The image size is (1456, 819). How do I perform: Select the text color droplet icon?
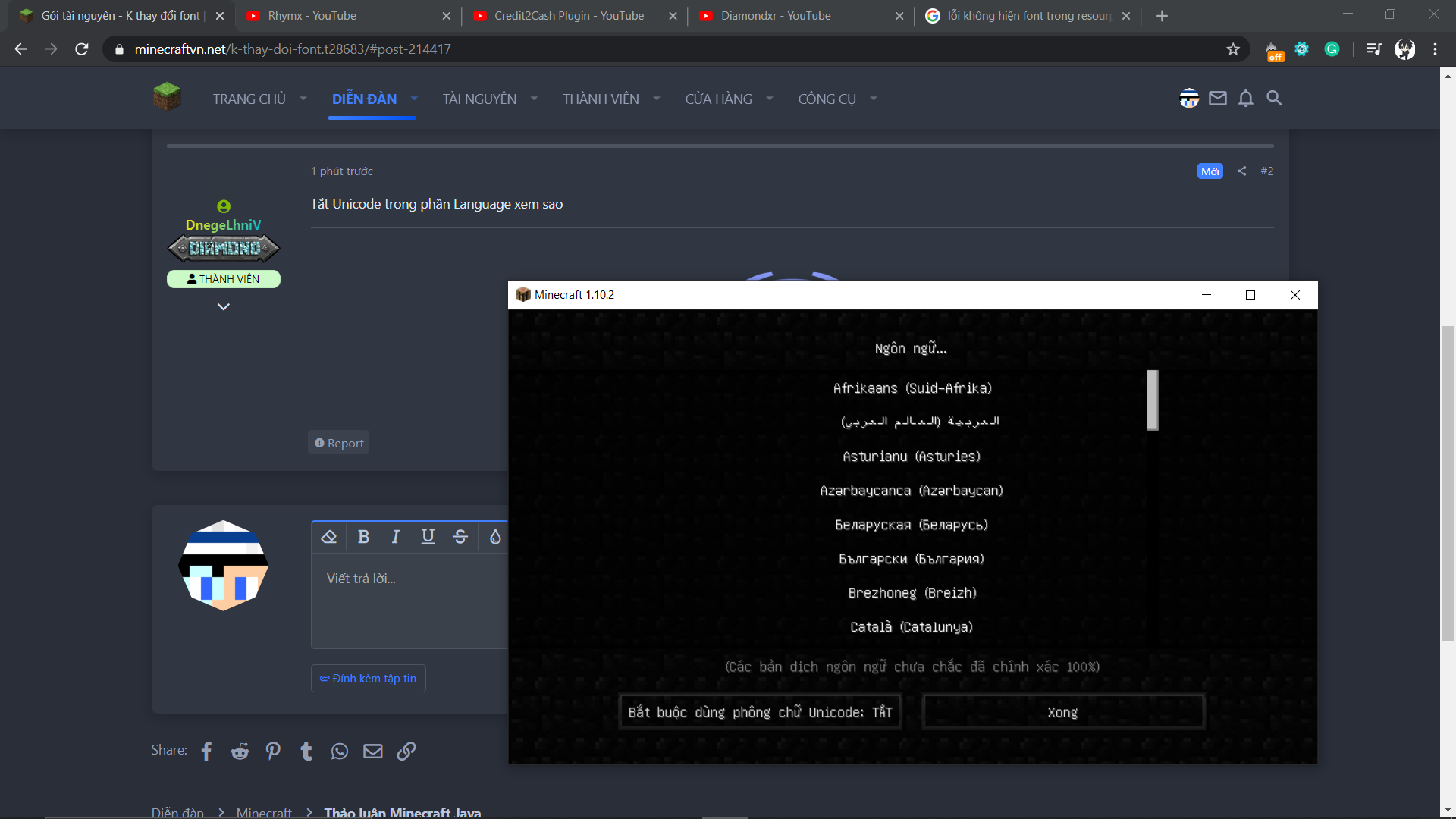tap(495, 537)
